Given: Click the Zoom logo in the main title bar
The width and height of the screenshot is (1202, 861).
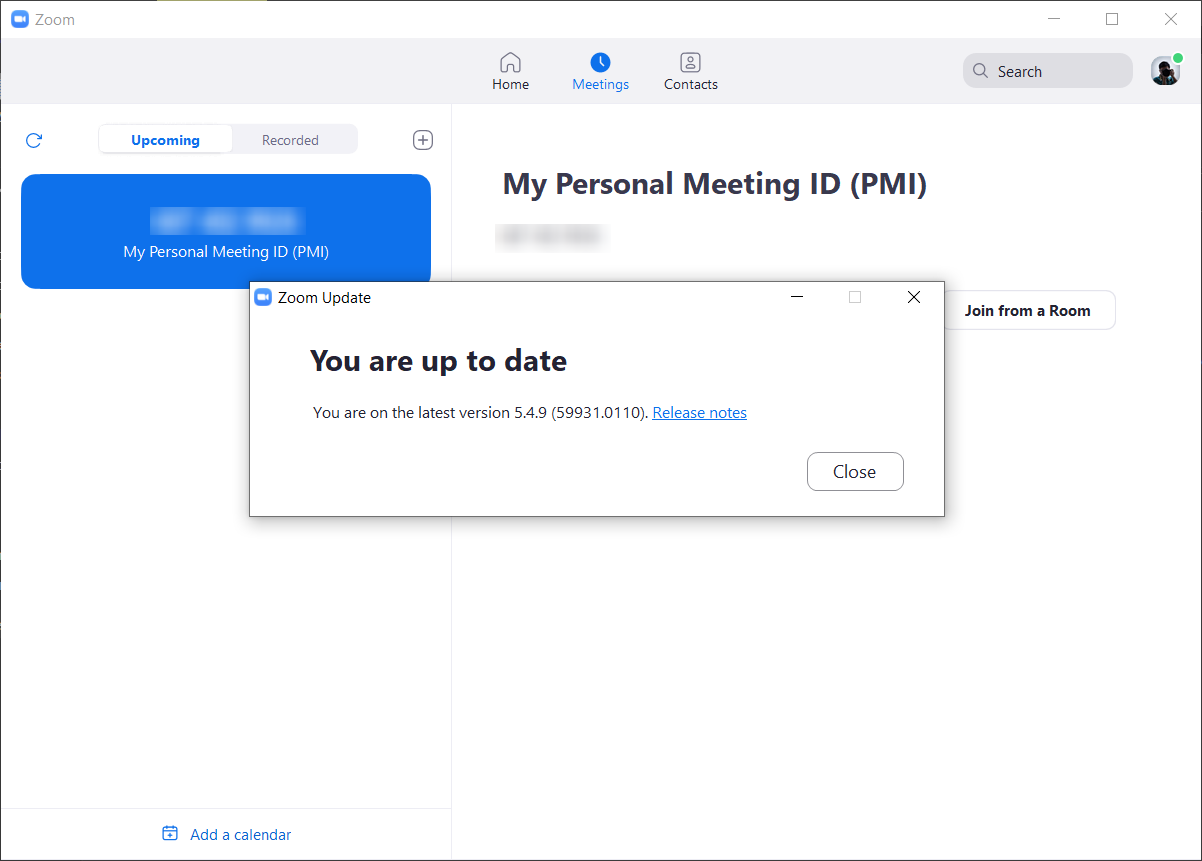Looking at the screenshot, I should pyautogui.click(x=20, y=19).
